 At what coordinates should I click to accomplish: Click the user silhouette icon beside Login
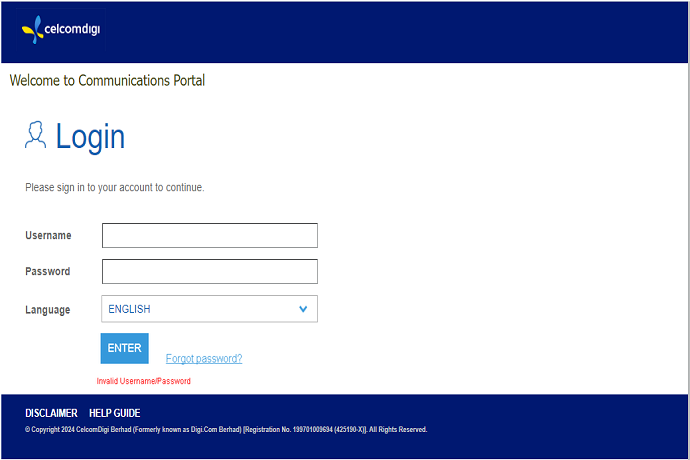[x=35, y=135]
